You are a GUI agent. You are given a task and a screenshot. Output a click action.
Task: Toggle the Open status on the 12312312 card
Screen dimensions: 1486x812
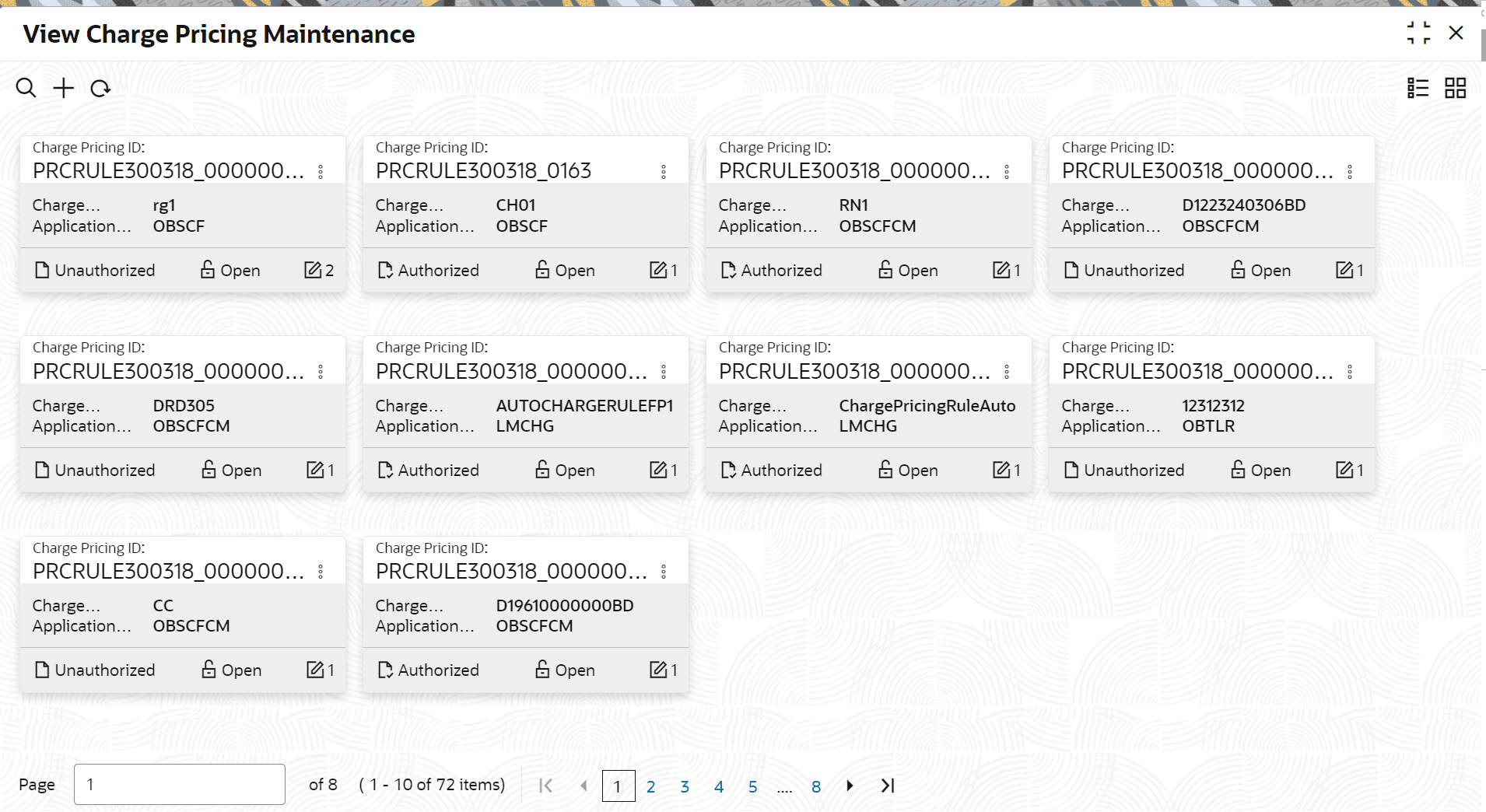click(1260, 470)
